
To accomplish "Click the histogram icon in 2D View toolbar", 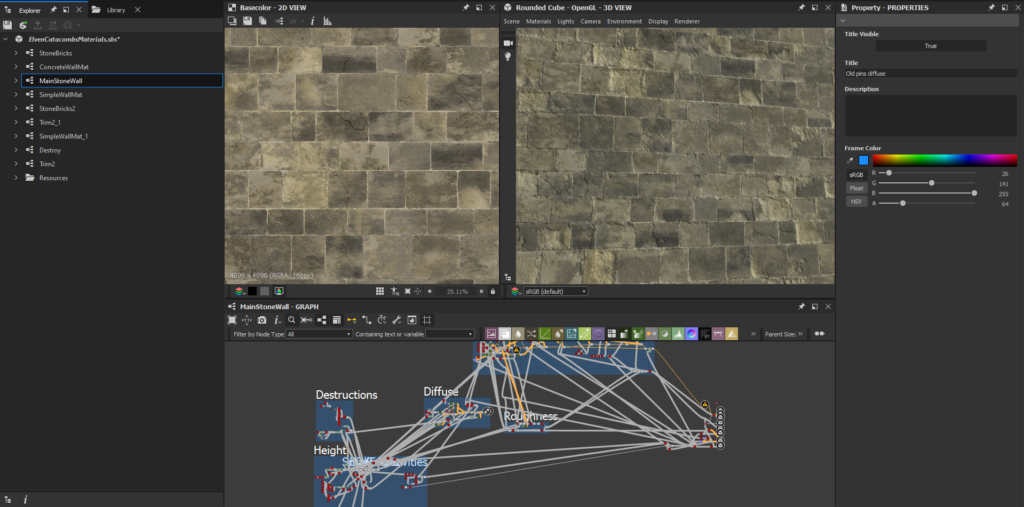I will click(x=327, y=20).
